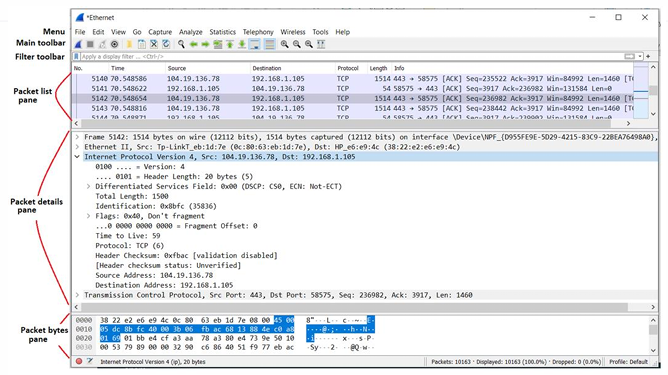This screenshot has width=668, height=375.
Task: Open the Tools menu
Action: [320, 32]
